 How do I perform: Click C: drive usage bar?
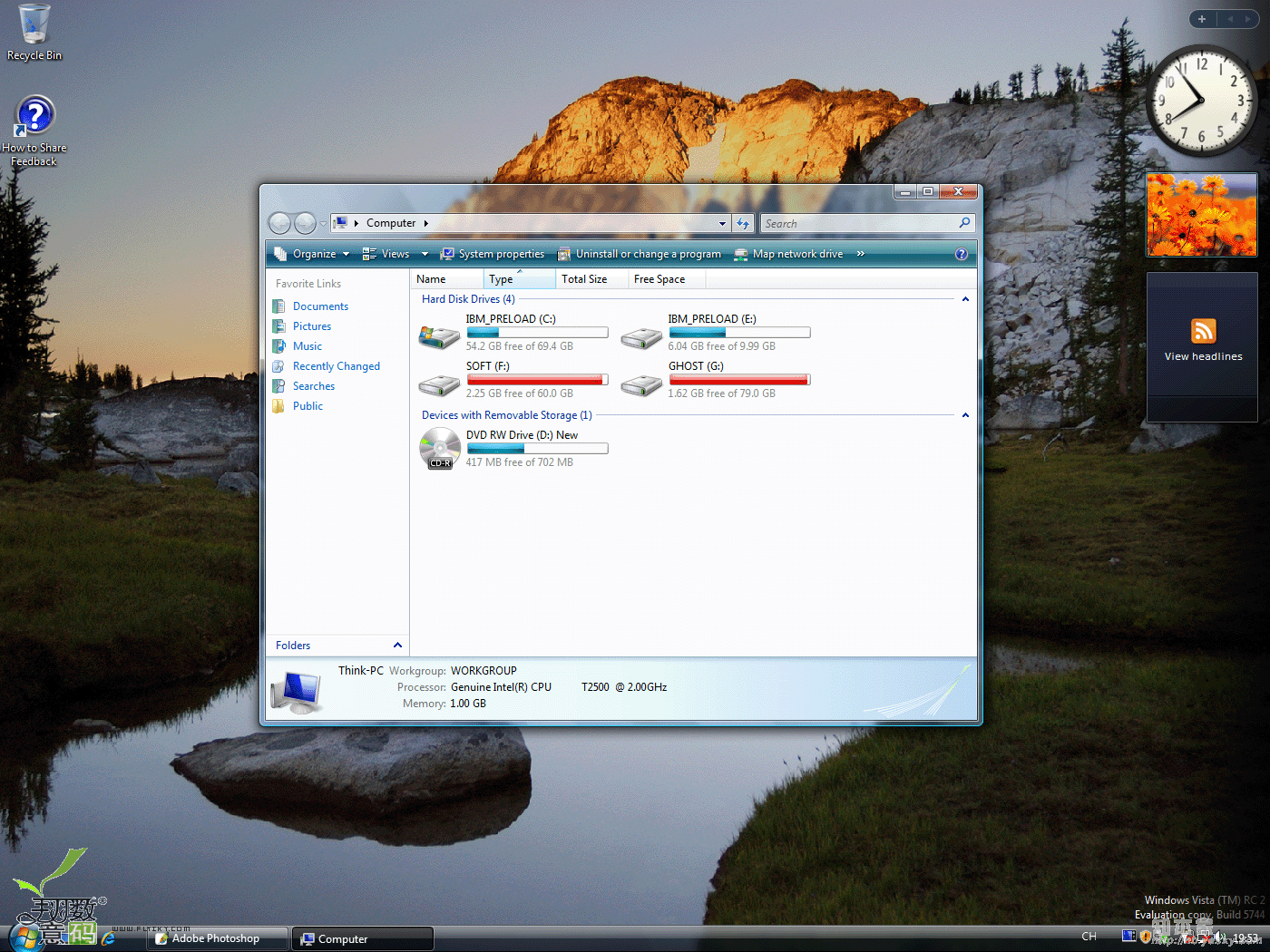537,333
